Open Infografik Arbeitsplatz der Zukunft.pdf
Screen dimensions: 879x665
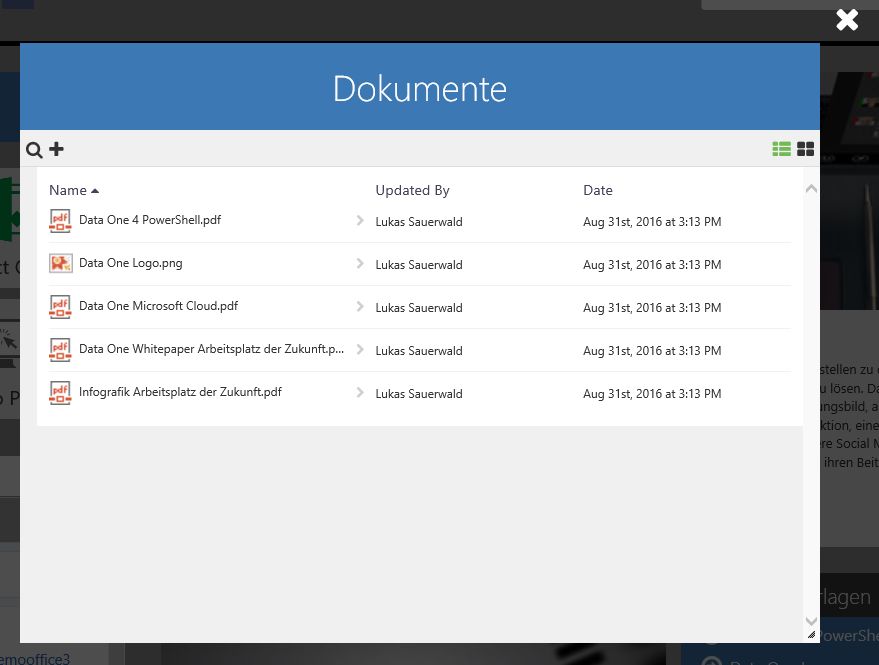pyautogui.click(x=180, y=392)
